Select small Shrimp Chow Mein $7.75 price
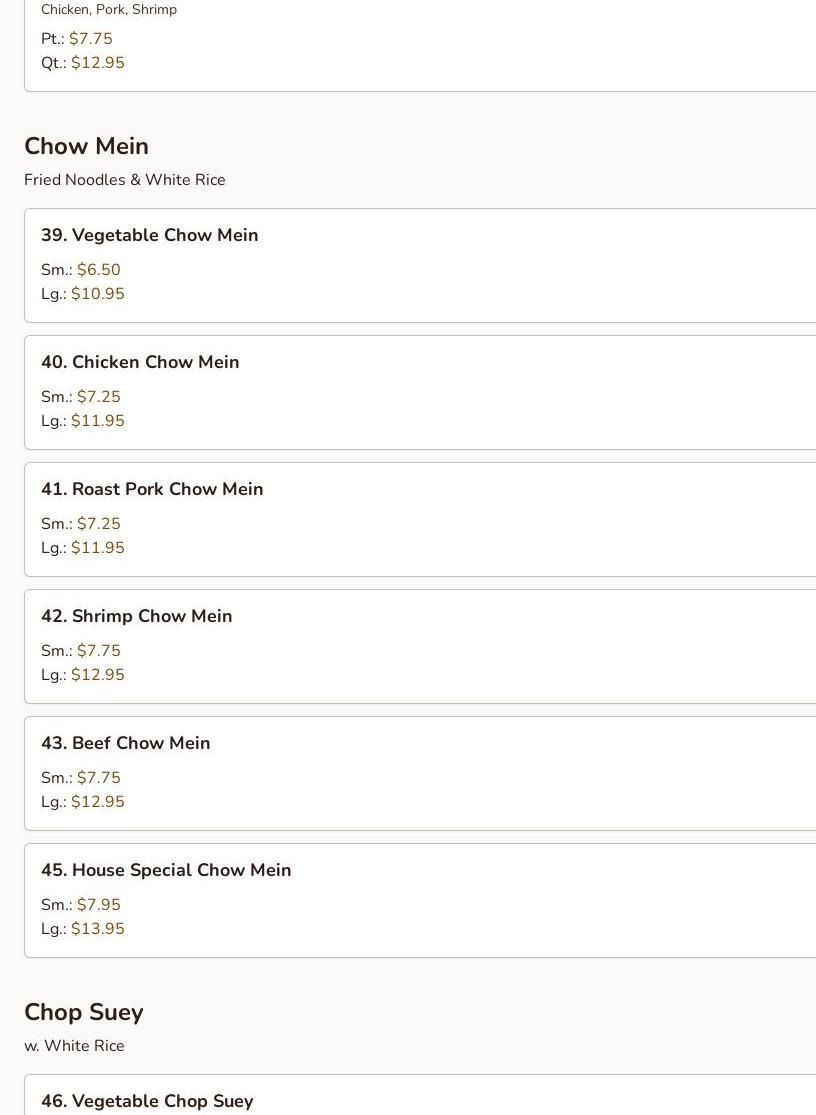Viewport: 816px width, 1115px height. [98, 651]
